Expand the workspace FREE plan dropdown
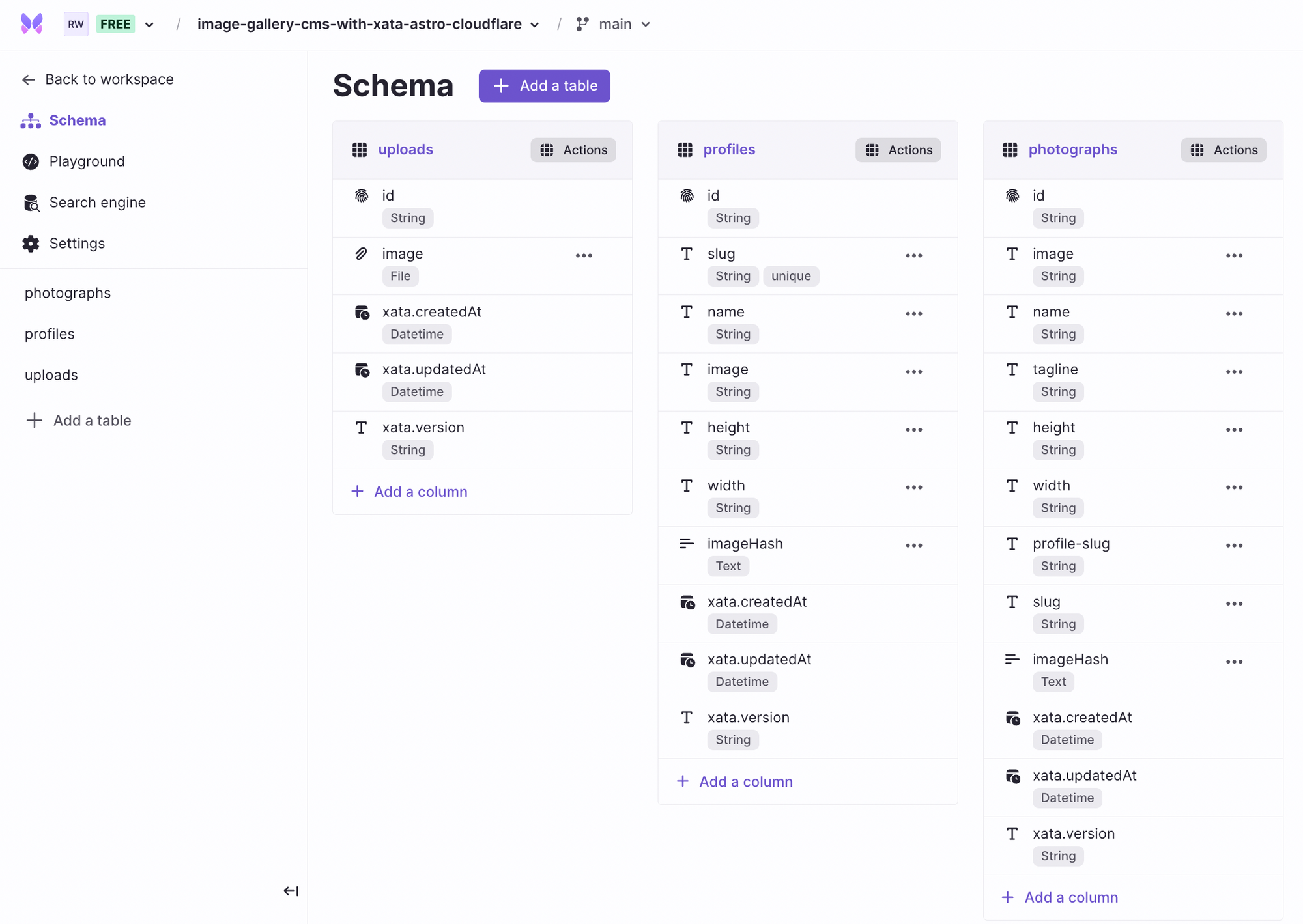Viewport: 1303px width, 924px height. [149, 25]
